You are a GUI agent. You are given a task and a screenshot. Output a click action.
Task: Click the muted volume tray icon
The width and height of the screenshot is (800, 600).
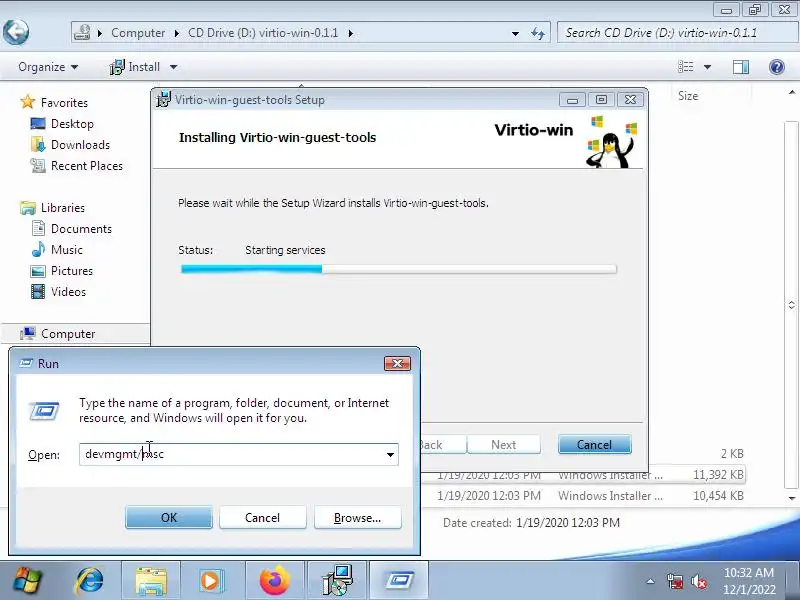click(698, 581)
